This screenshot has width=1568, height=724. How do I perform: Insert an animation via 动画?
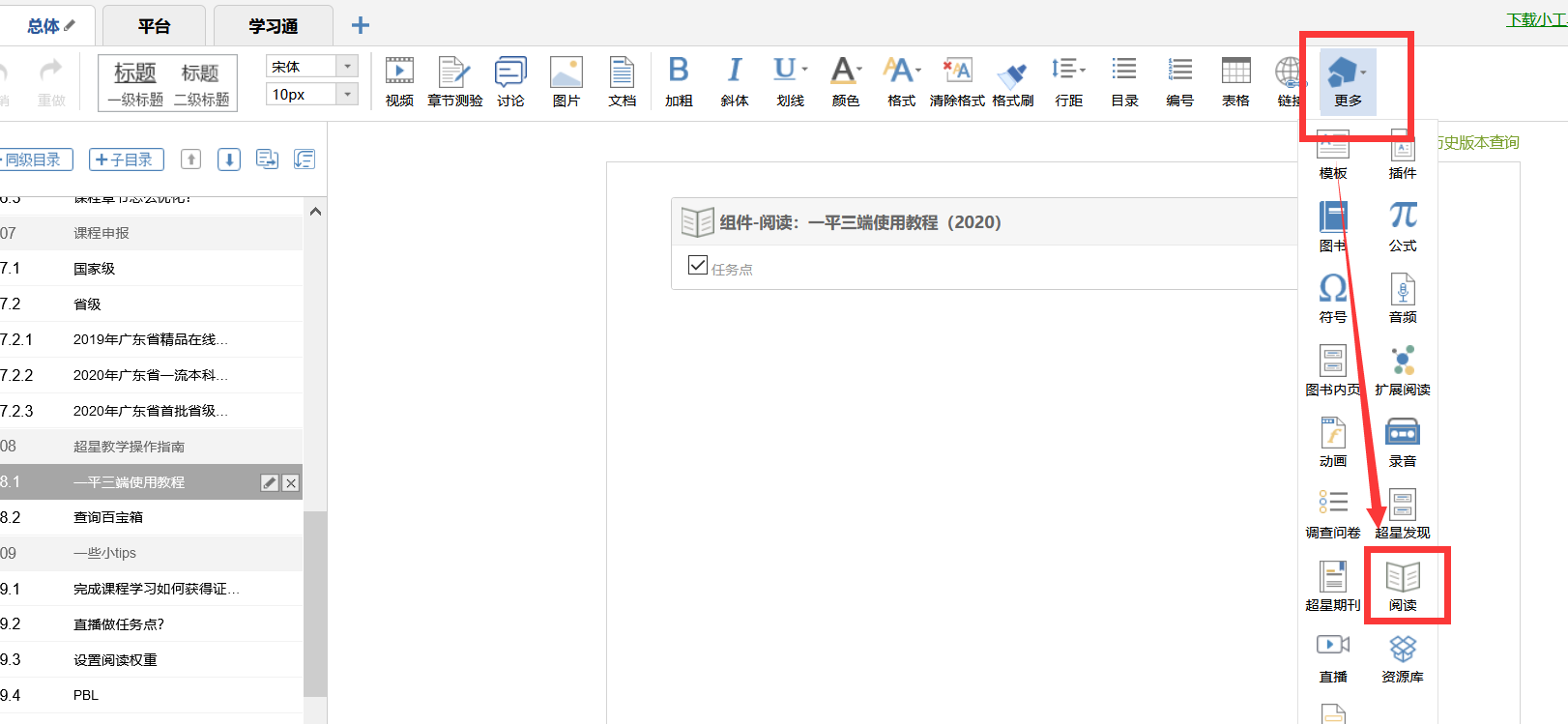pyautogui.click(x=1333, y=442)
